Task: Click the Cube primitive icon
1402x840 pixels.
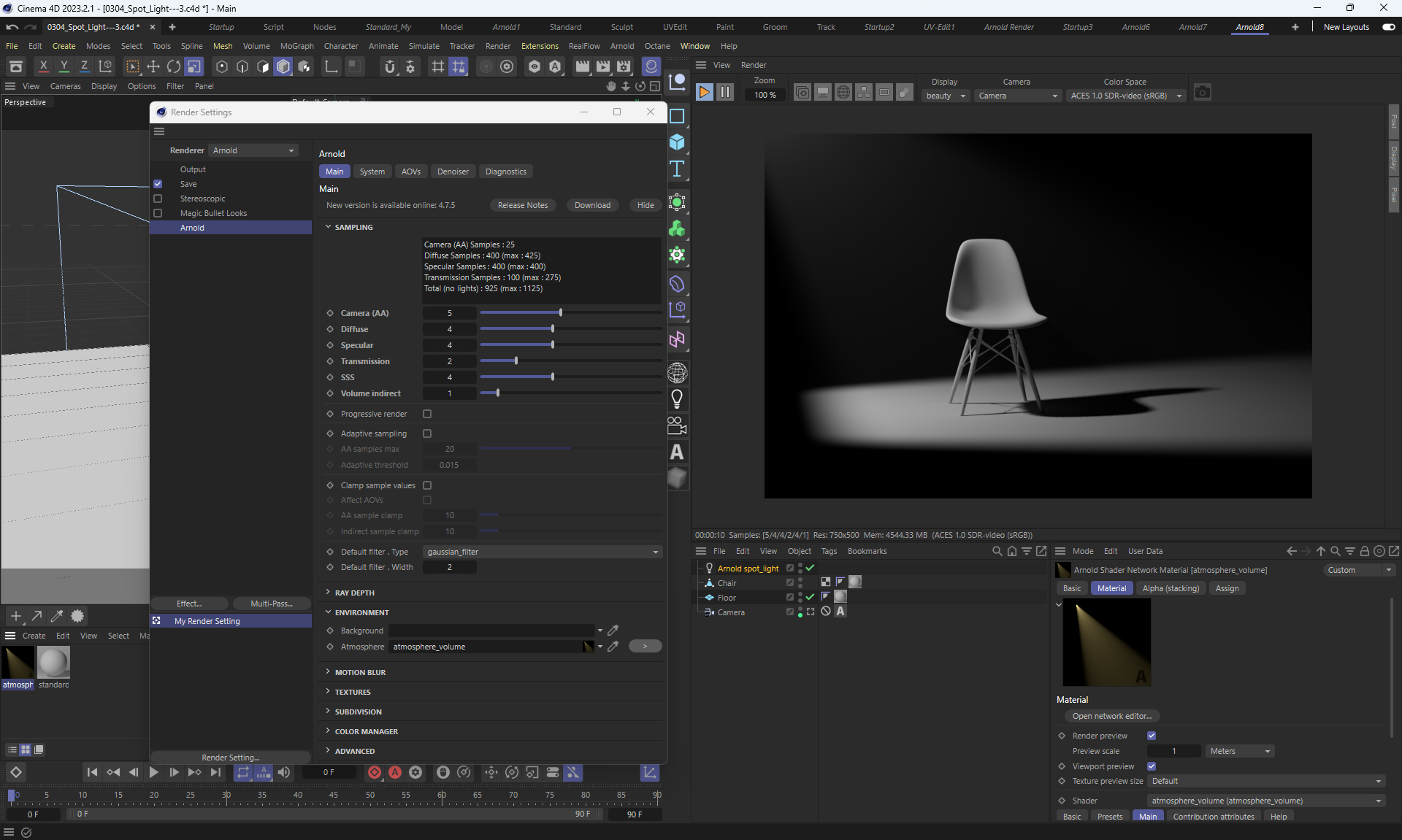Action: coord(677,142)
